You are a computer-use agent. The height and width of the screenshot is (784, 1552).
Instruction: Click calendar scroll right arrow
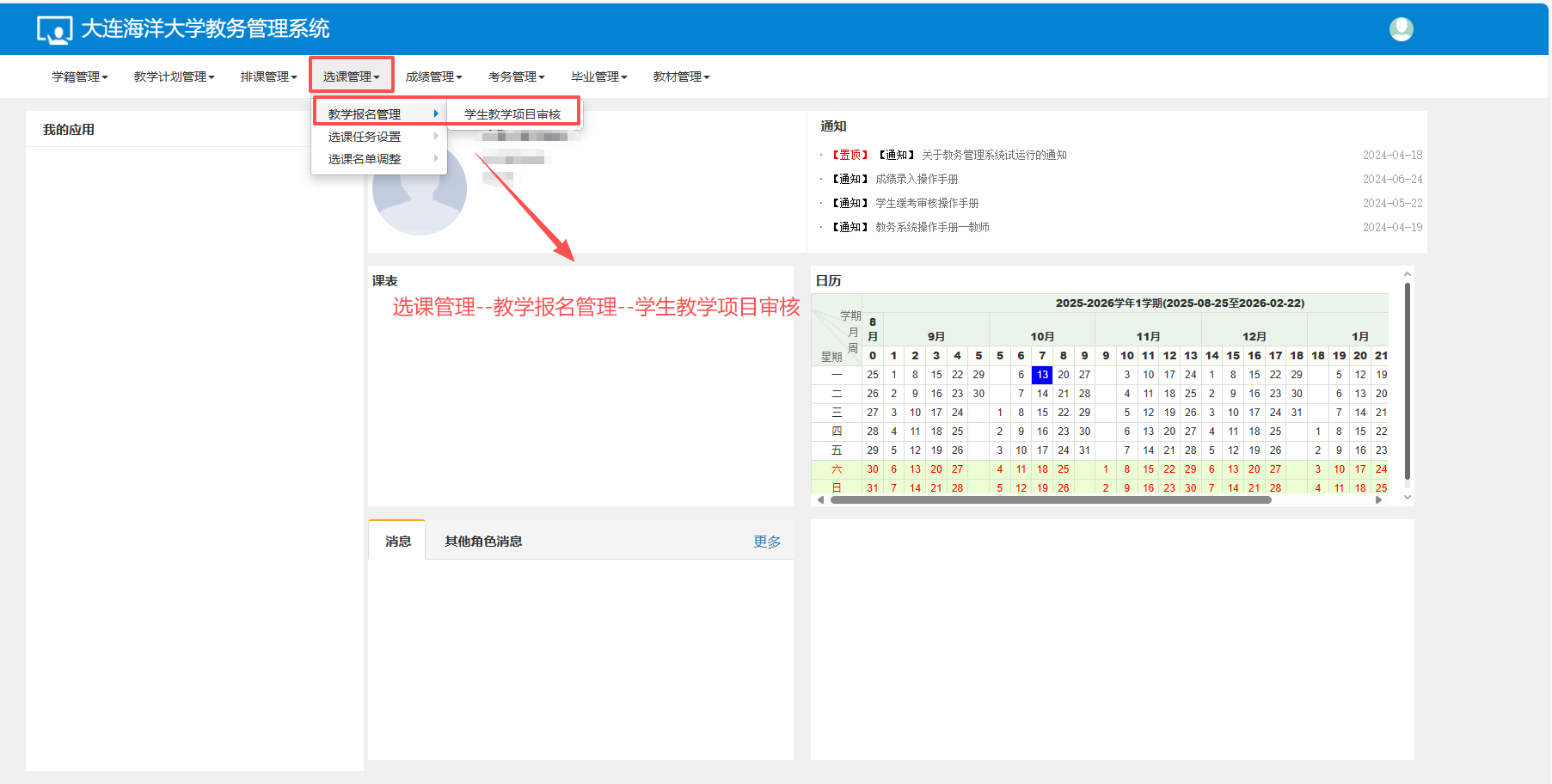[1379, 499]
